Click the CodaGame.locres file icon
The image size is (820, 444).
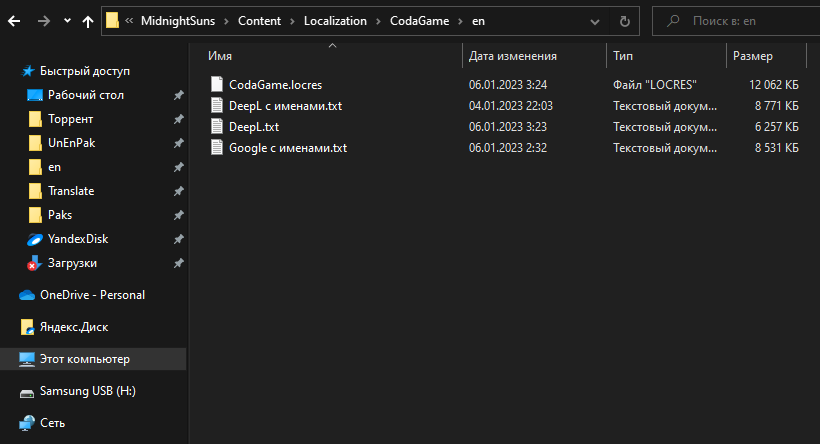[217, 84]
